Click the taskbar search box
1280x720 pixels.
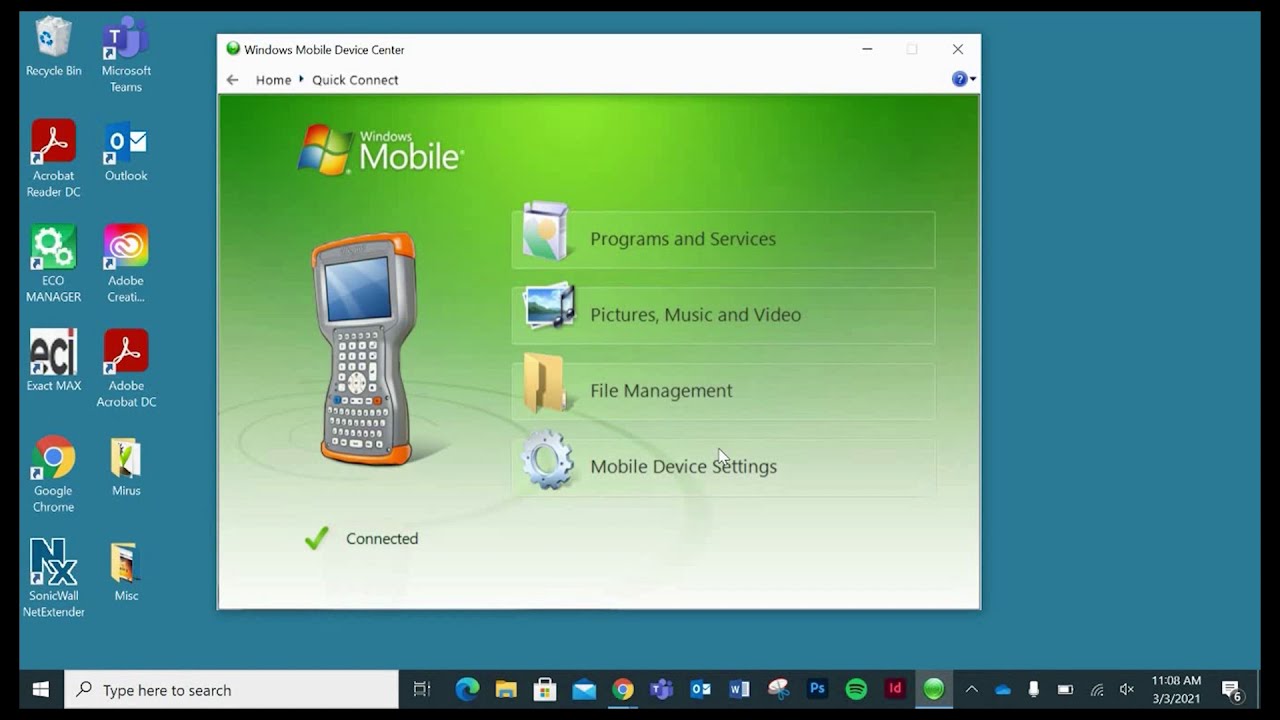pyautogui.click(x=232, y=690)
